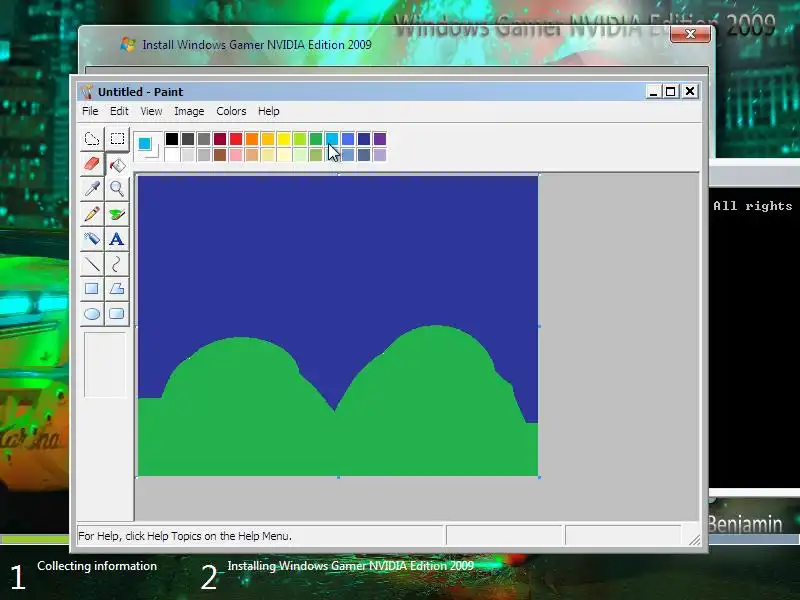Select the lavender swatch in bottom row
This screenshot has width=800, height=600.
380,155
